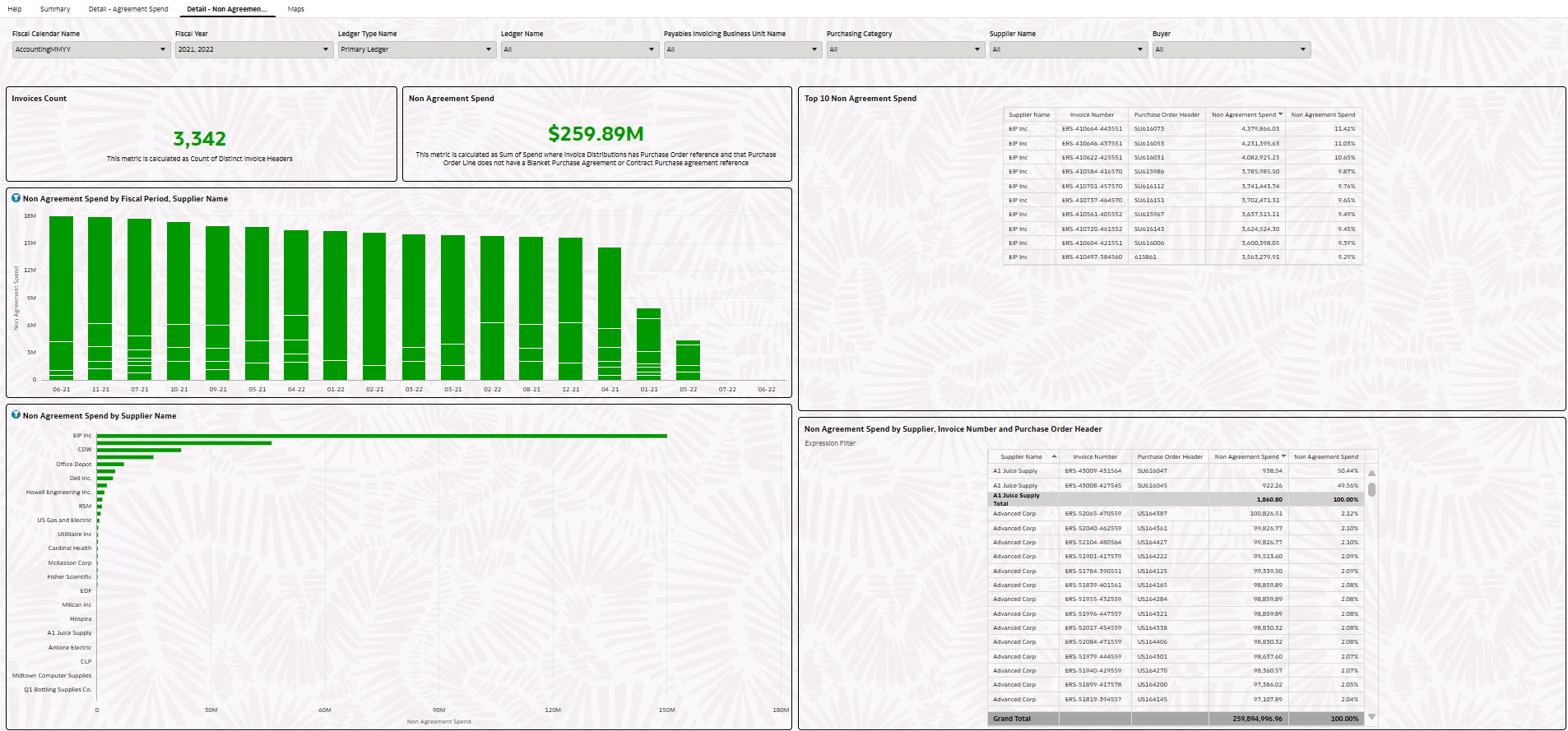The width and height of the screenshot is (1568, 731).
Task: Switch to the Maps tab
Action: pos(296,9)
